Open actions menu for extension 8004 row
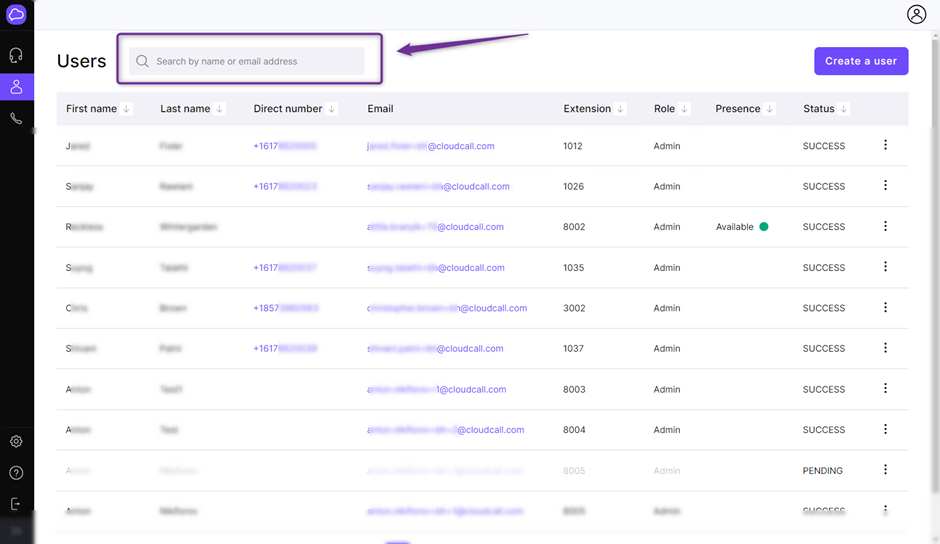The width and height of the screenshot is (940, 544). pyautogui.click(x=885, y=429)
